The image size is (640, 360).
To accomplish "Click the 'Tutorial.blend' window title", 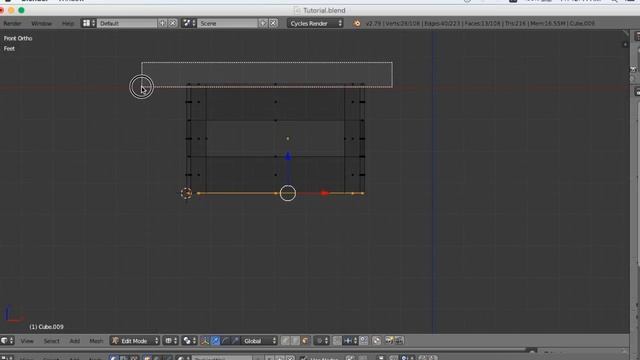I will [x=324, y=11].
